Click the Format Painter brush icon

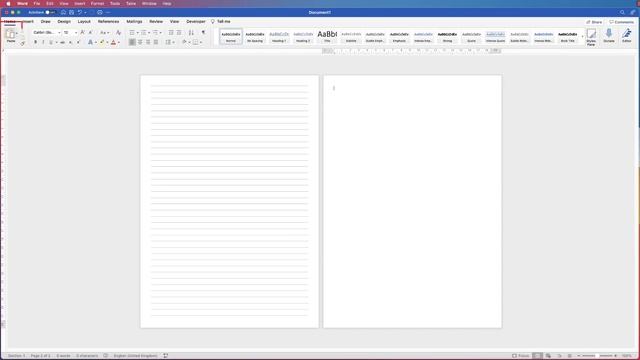pos(22,43)
